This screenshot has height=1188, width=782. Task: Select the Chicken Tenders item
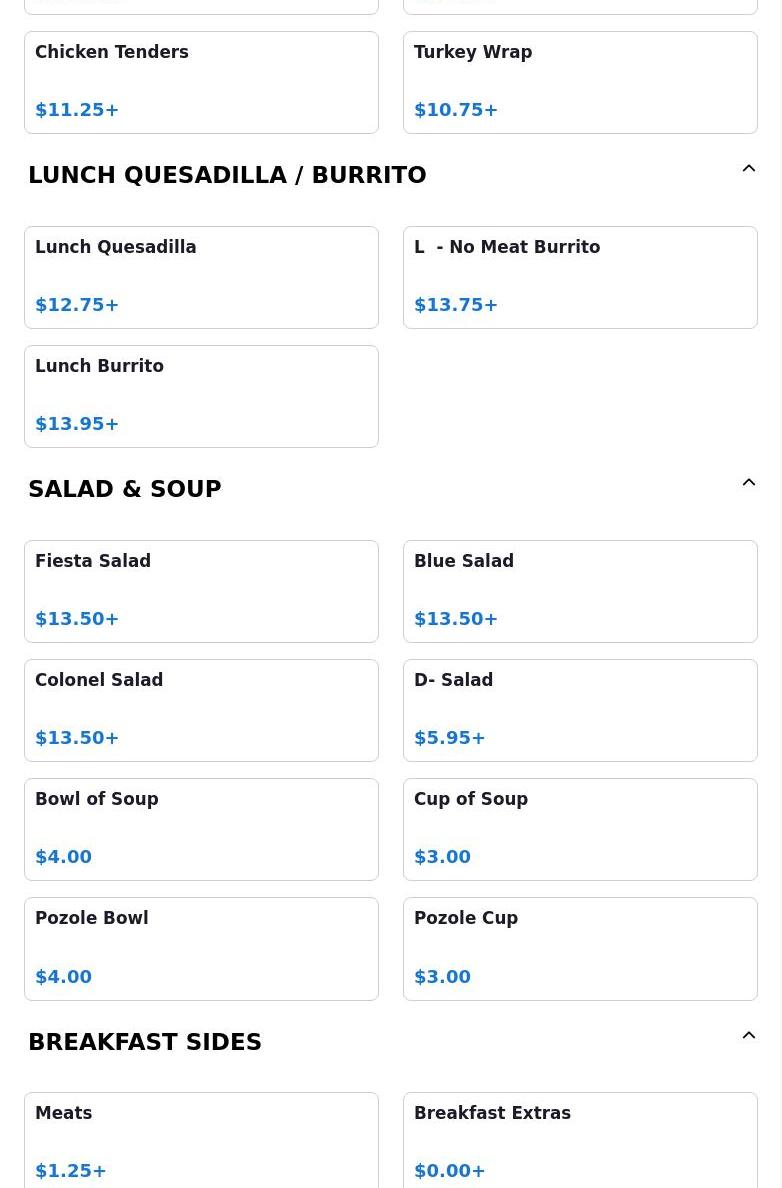click(x=201, y=82)
